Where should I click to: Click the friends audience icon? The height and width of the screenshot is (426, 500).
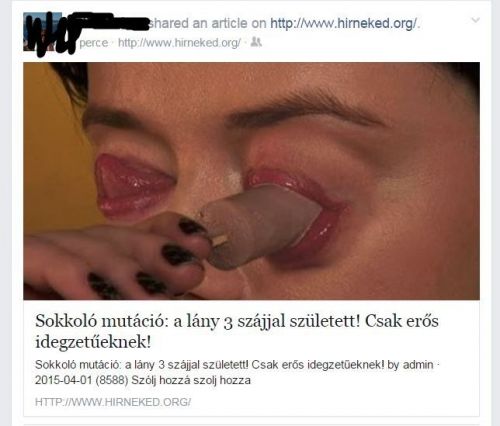pyautogui.click(x=256, y=42)
